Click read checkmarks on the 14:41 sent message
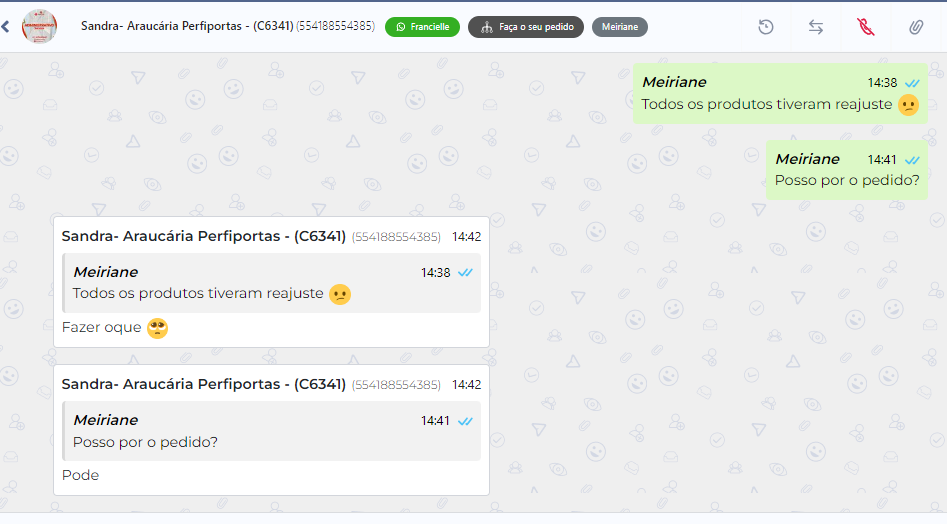947x524 pixels. 912,160
